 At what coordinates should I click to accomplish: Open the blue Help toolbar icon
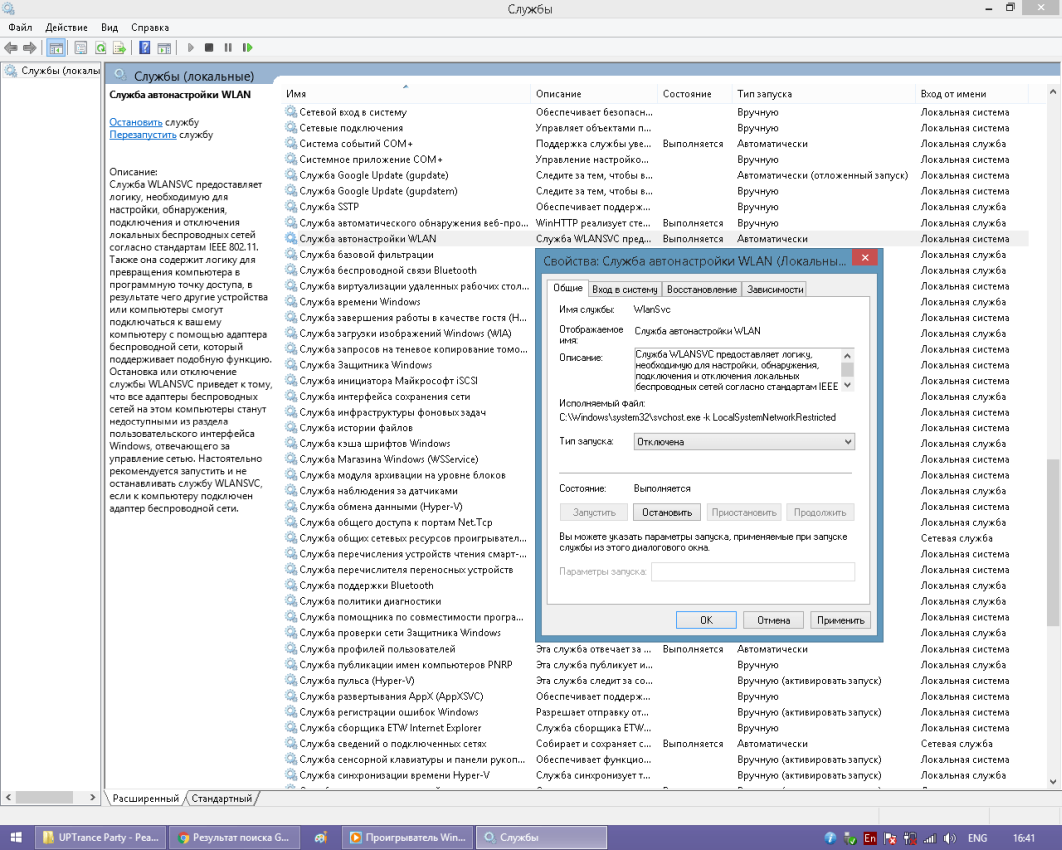point(145,47)
